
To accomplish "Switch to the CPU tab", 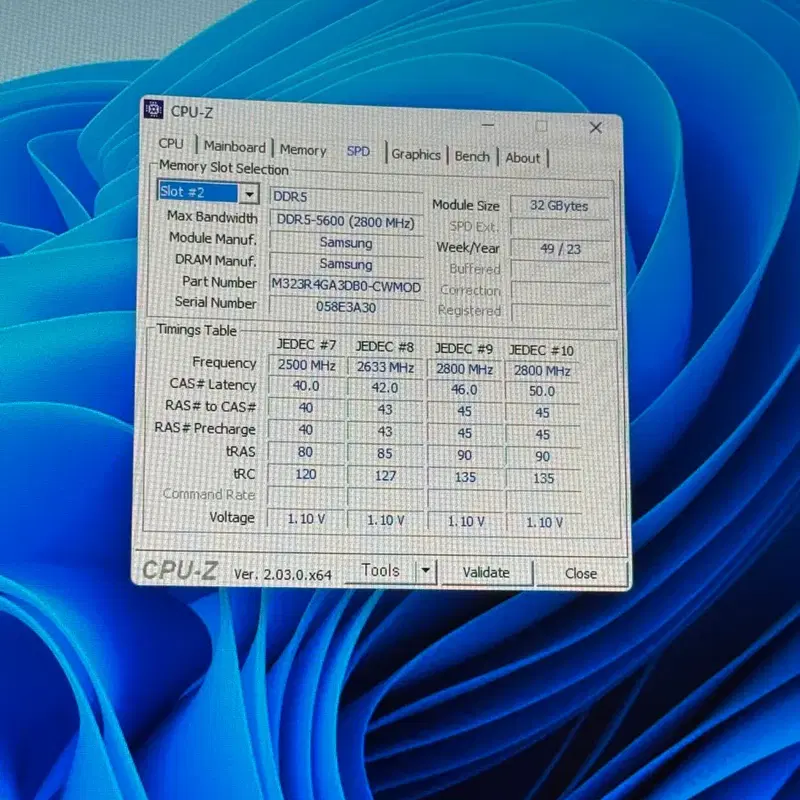I will (x=171, y=144).
